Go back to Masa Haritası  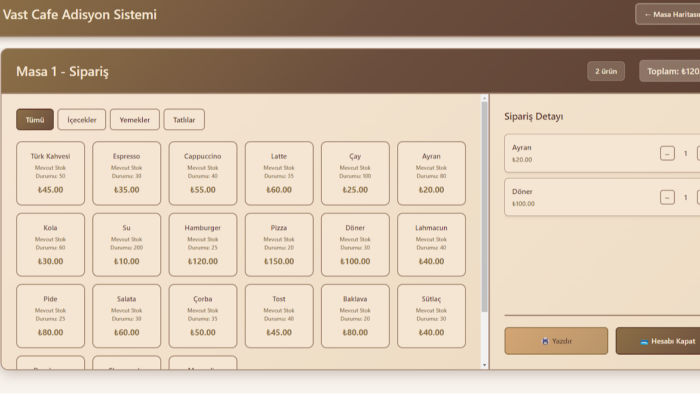tap(668, 14)
